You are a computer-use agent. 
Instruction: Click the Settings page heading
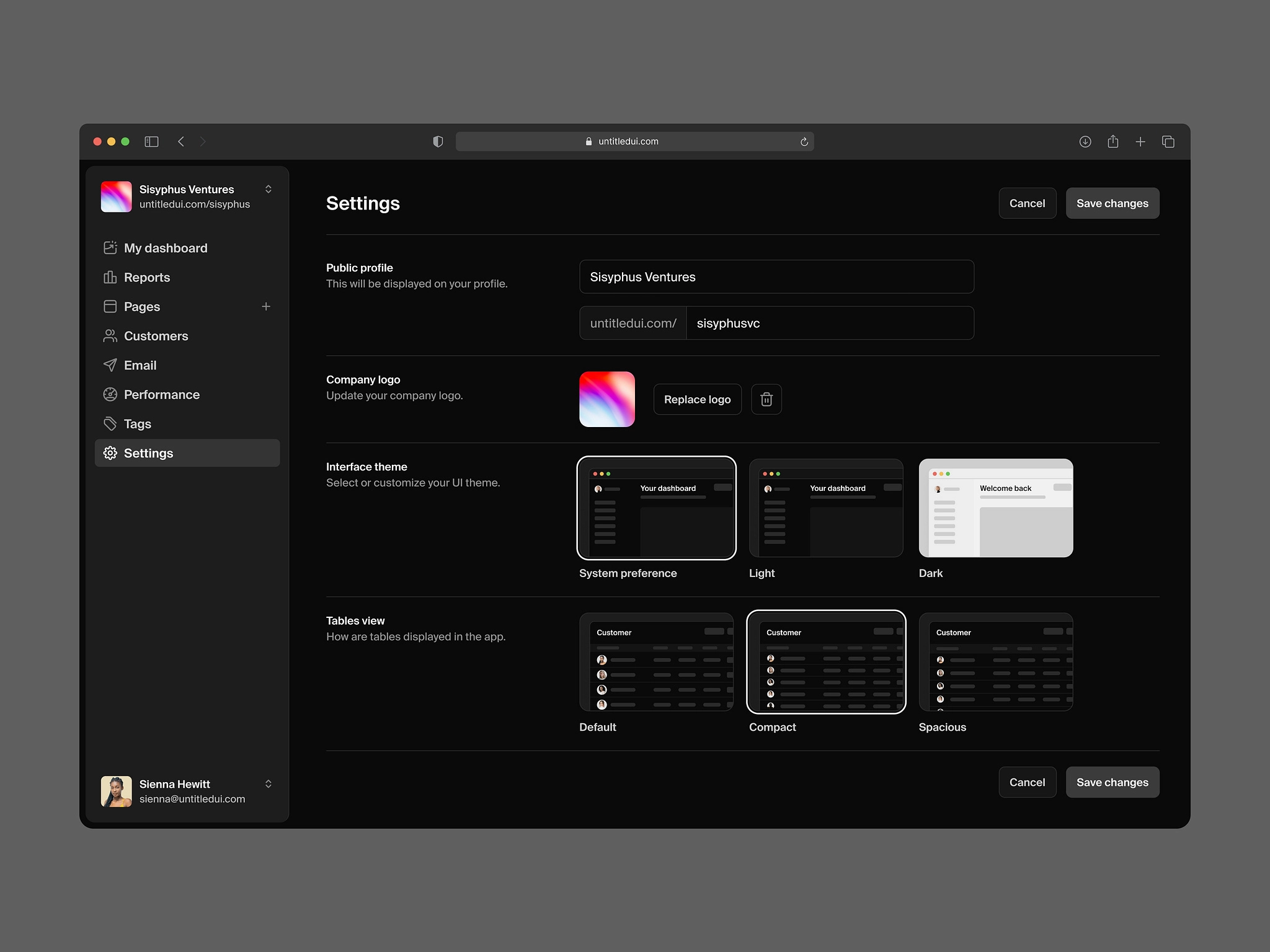pyautogui.click(x=363, y=203)
